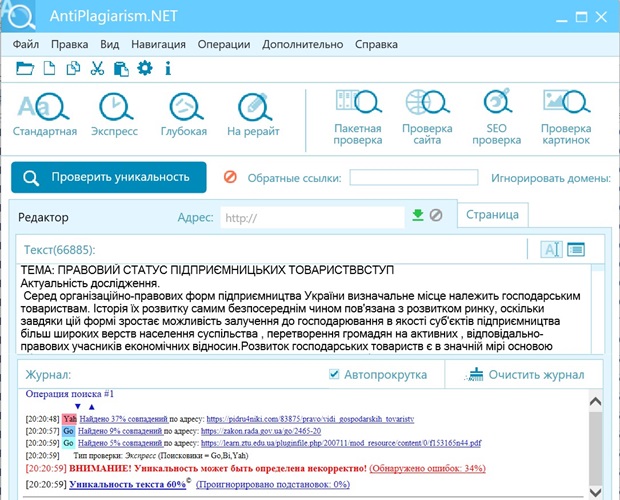Click the text editor vertical scrollbar
Screen dimensions: 620x500
coord(597,308)
